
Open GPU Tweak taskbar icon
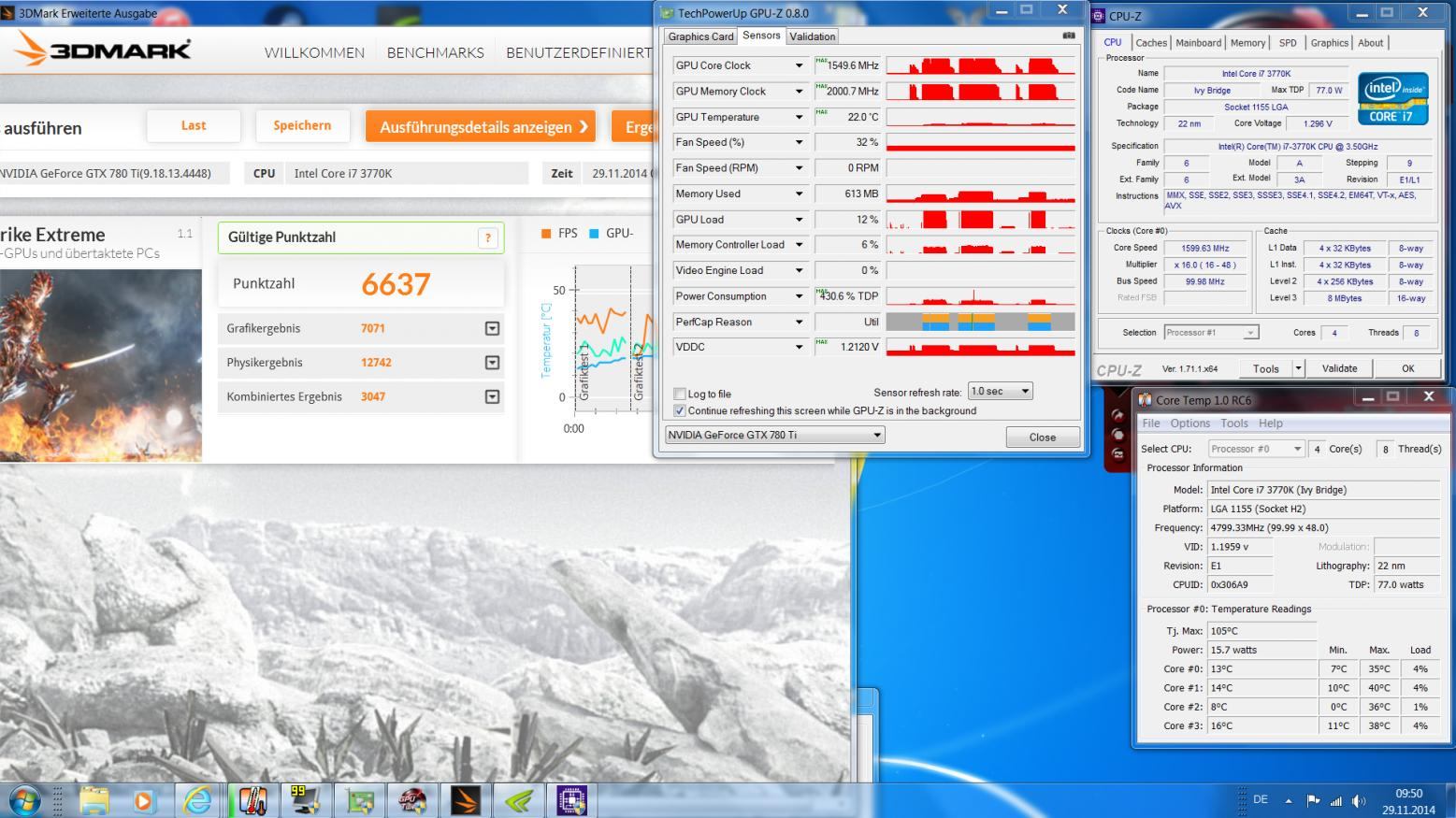[412, 801]
